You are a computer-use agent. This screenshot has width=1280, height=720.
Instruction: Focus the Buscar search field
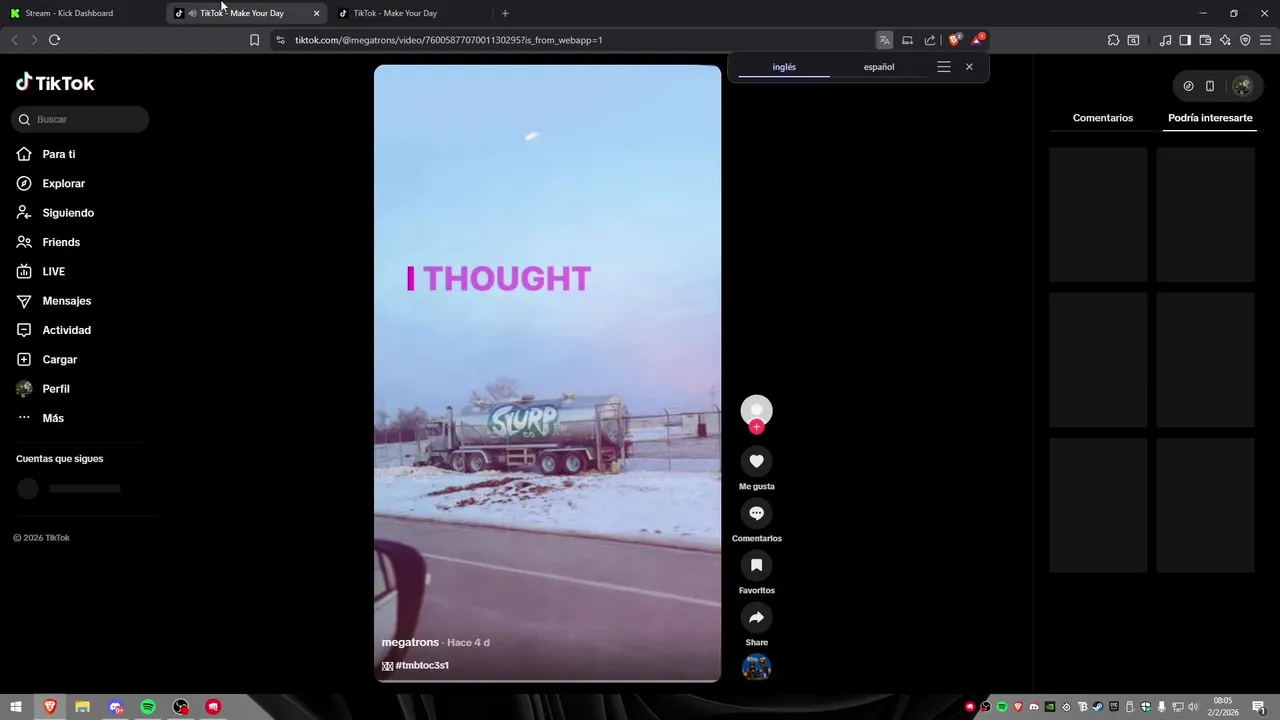click(80, 119)
